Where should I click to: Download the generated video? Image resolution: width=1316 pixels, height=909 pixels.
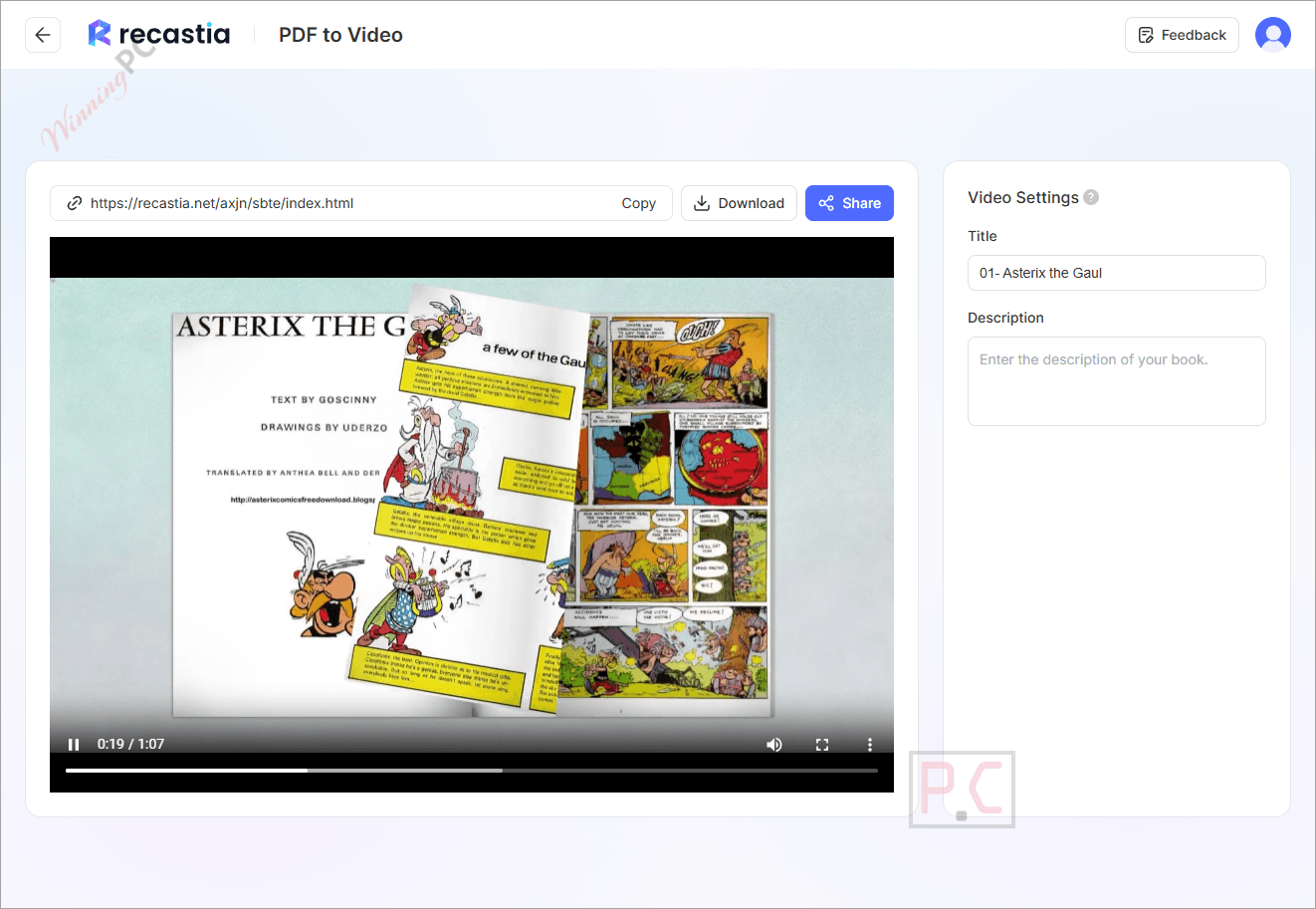739,203
